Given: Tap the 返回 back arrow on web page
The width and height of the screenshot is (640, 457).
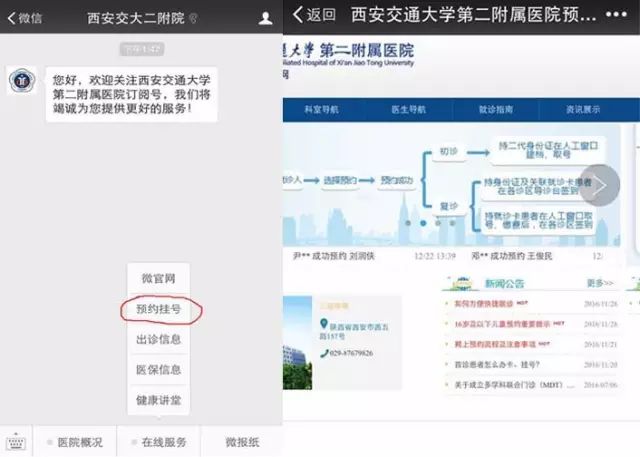Looking at the screenshot, I should (x=314, y=15).
